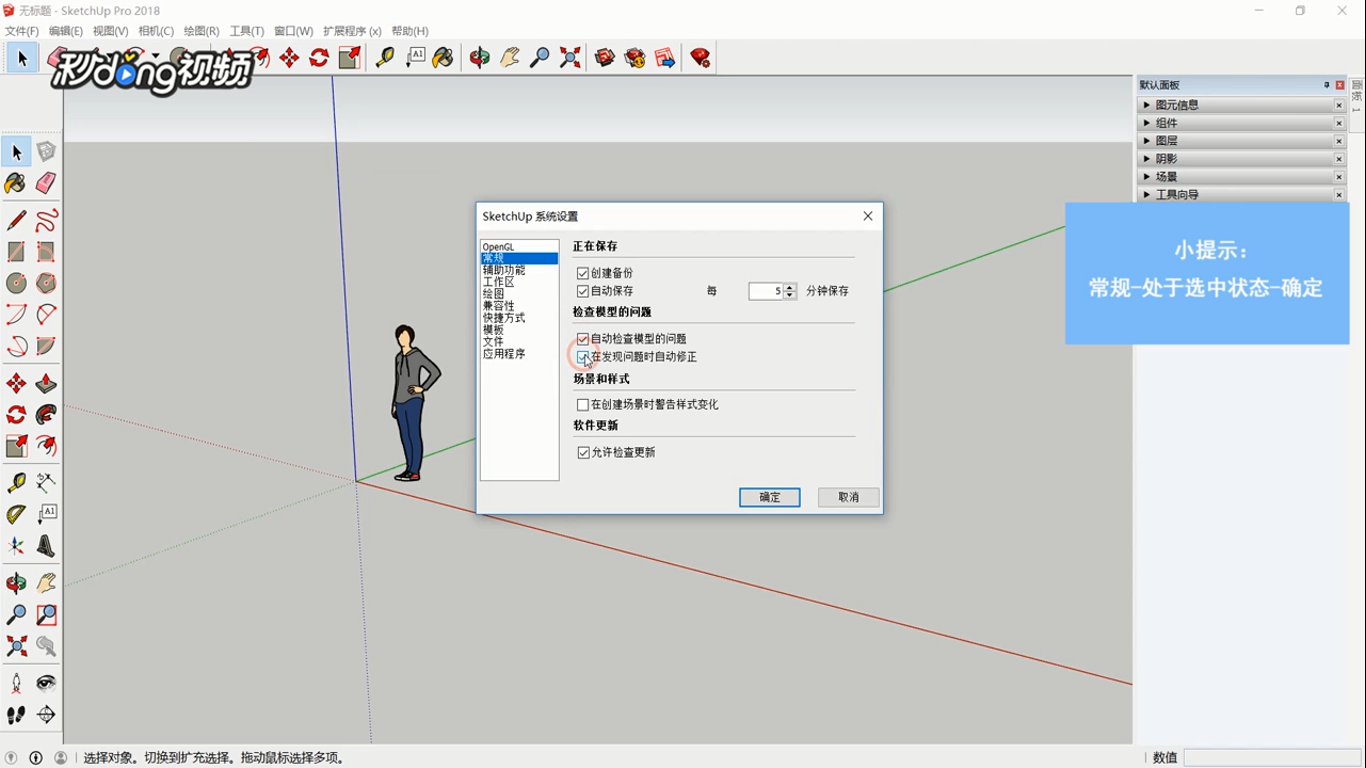Select the Axes tool
The height and width of the screenshot is (768, 1366).
click(x=16, y=546)
